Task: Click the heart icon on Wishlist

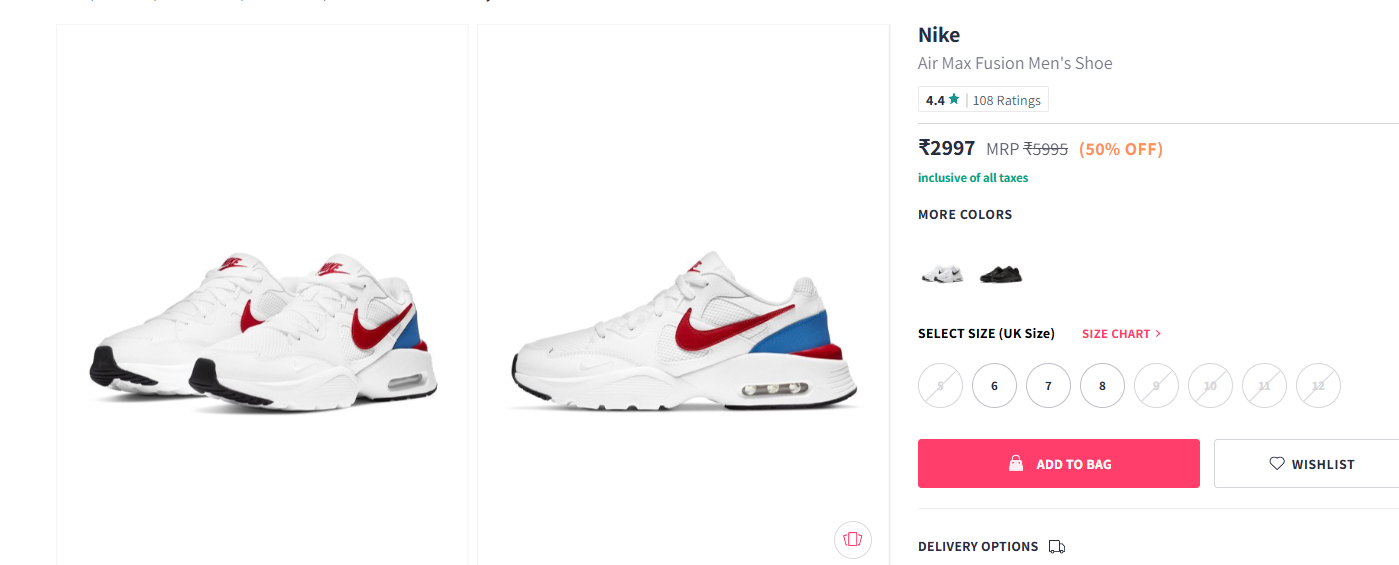Action: [1277, 464]
